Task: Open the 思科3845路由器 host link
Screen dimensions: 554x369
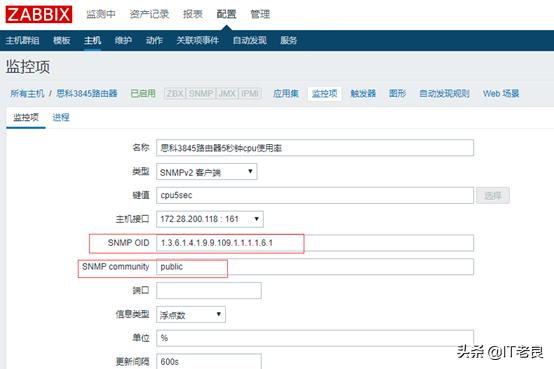Action: pos(87,94)
